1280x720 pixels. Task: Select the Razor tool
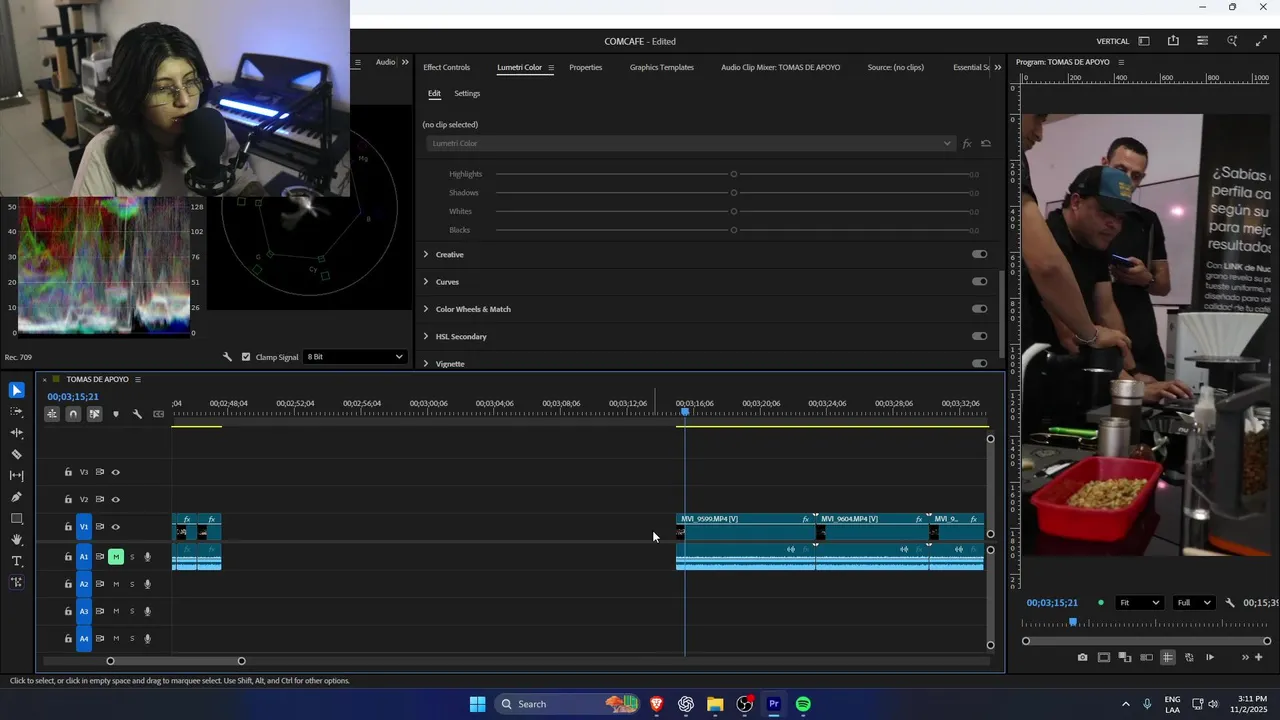click(16, 454)
